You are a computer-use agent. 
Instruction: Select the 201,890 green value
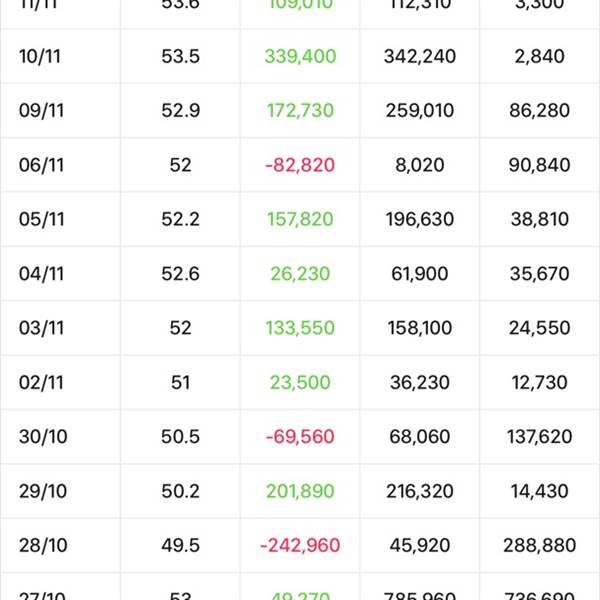[x=300, y=491]
